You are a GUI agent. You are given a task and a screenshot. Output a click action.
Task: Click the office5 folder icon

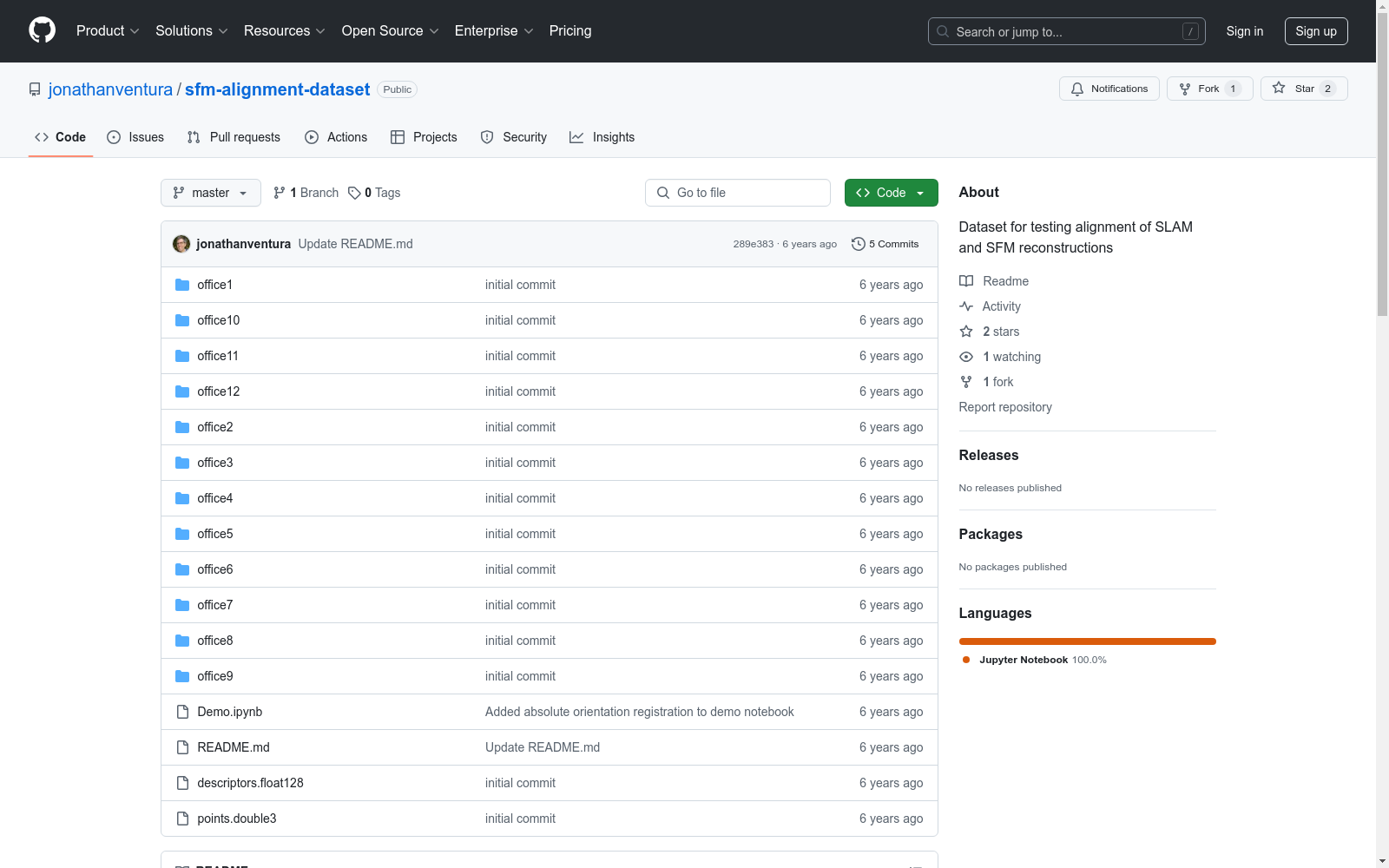[182, 534]
